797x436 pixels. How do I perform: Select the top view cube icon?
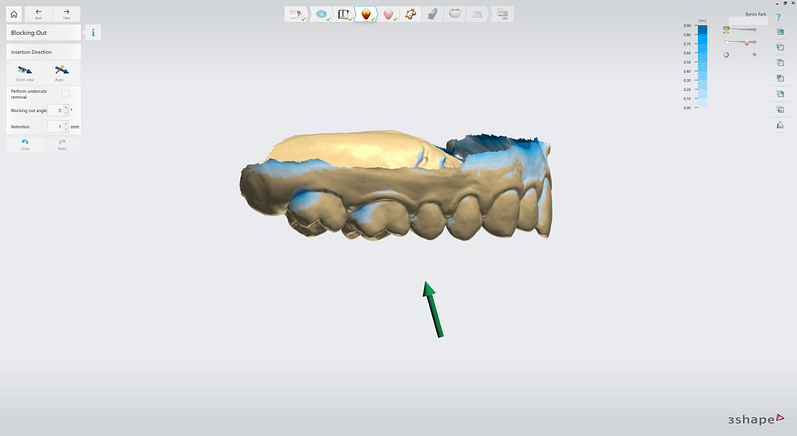pyautogui.click(x=779, y=32)
